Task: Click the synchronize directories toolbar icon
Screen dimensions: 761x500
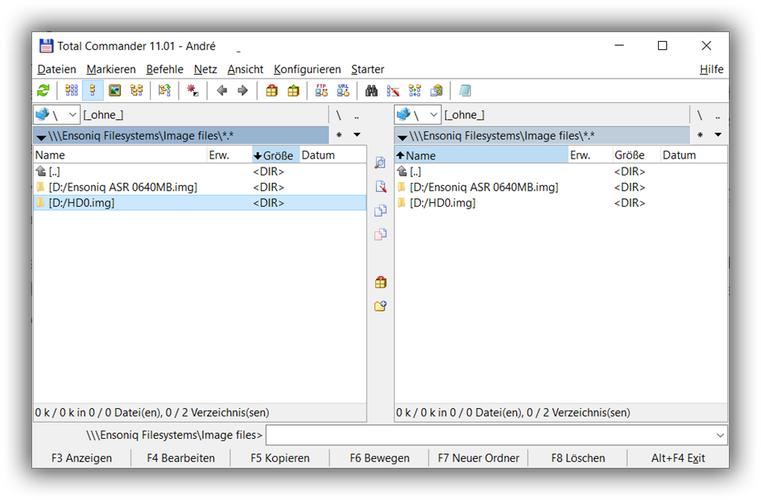Action: click(x=415, y=90)
